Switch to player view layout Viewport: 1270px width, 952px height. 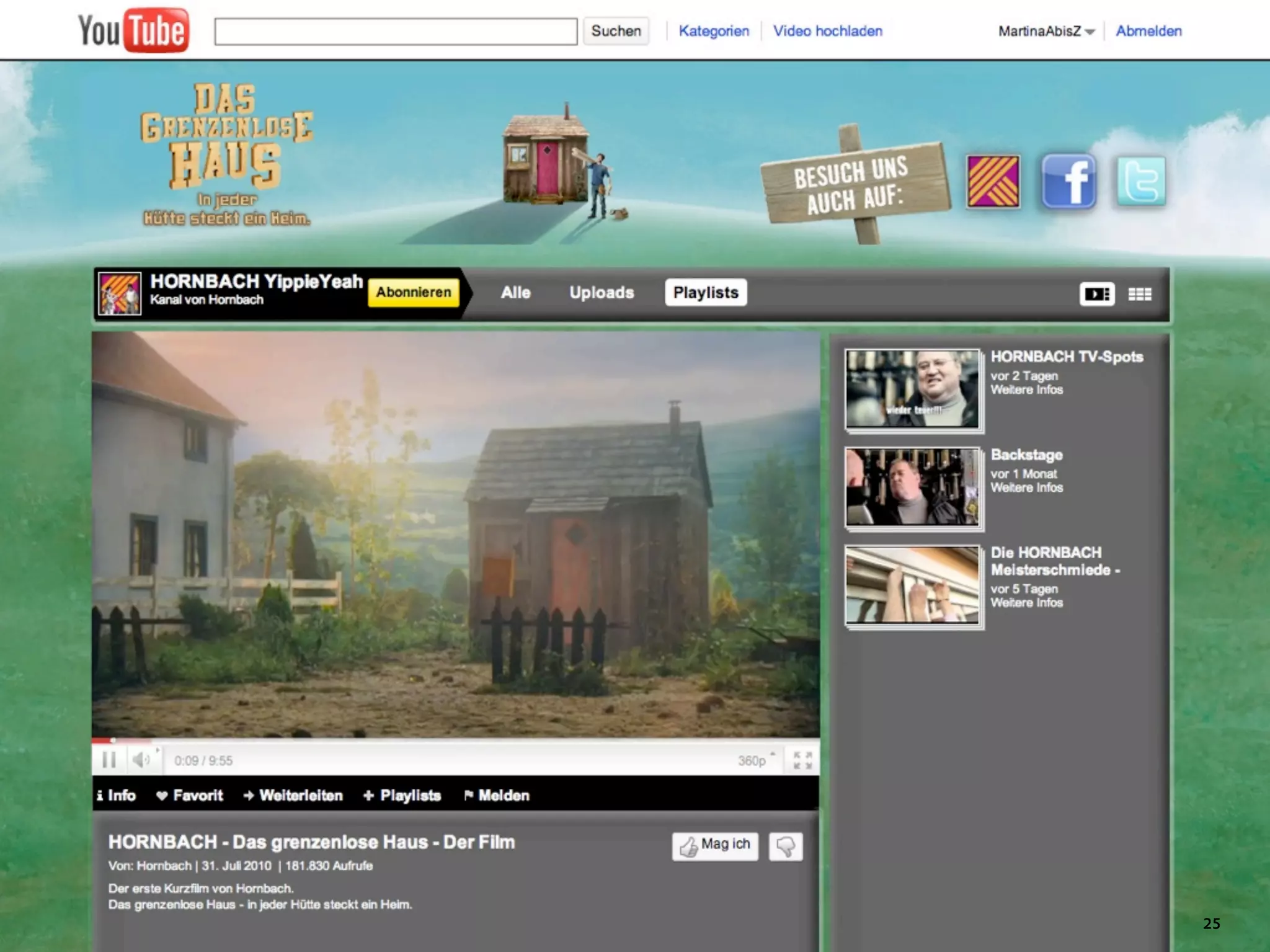click(1097, 294)
